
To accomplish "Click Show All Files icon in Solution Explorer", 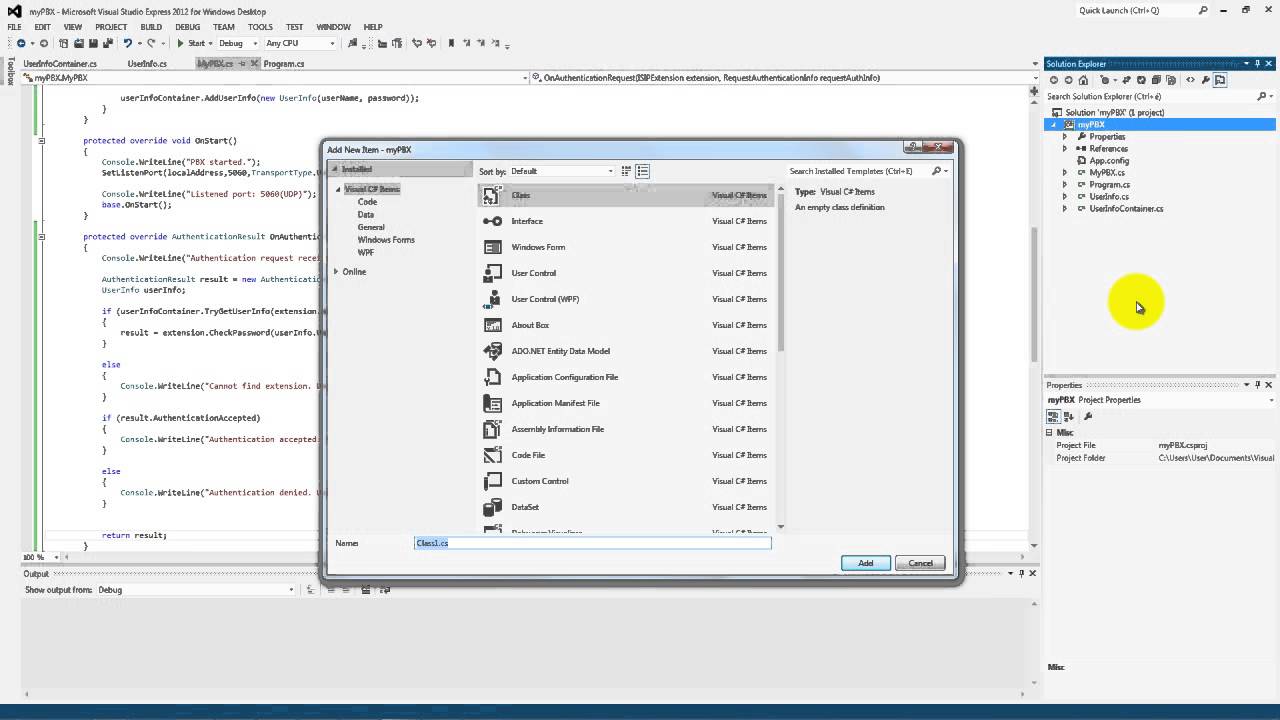I will coord(1171,80).
